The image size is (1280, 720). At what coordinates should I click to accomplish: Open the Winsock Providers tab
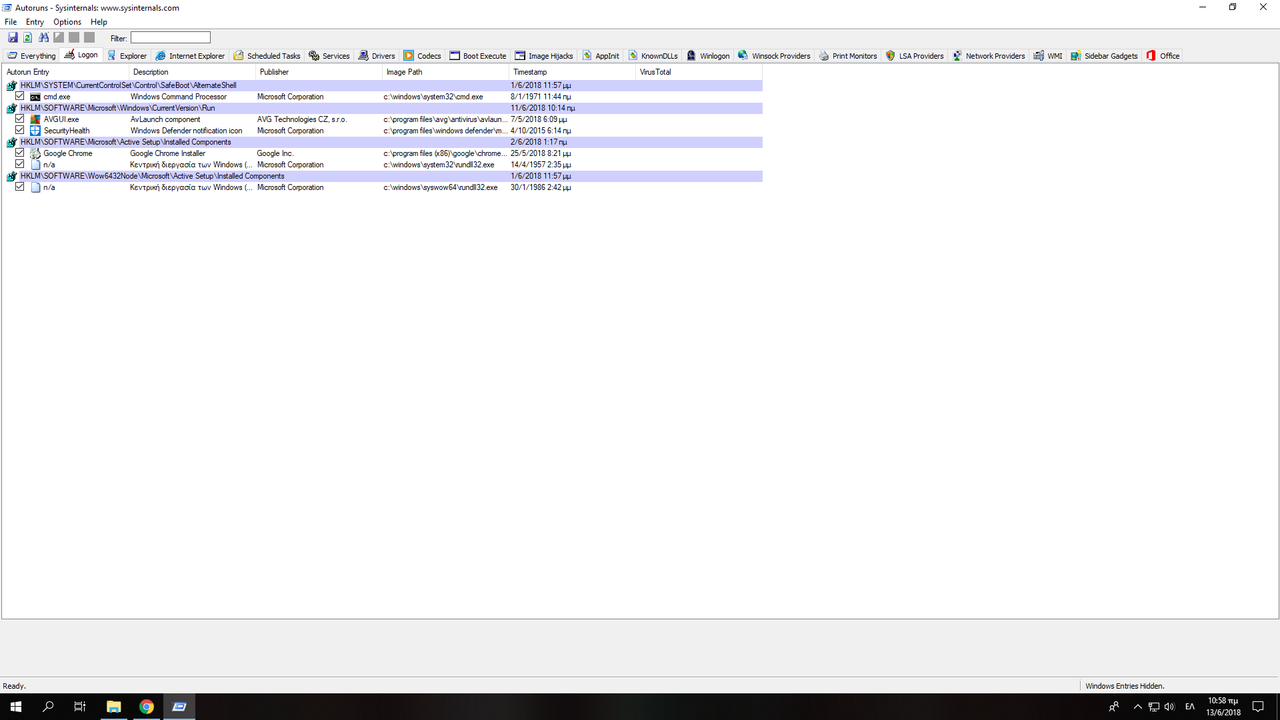tap(774, 56)
